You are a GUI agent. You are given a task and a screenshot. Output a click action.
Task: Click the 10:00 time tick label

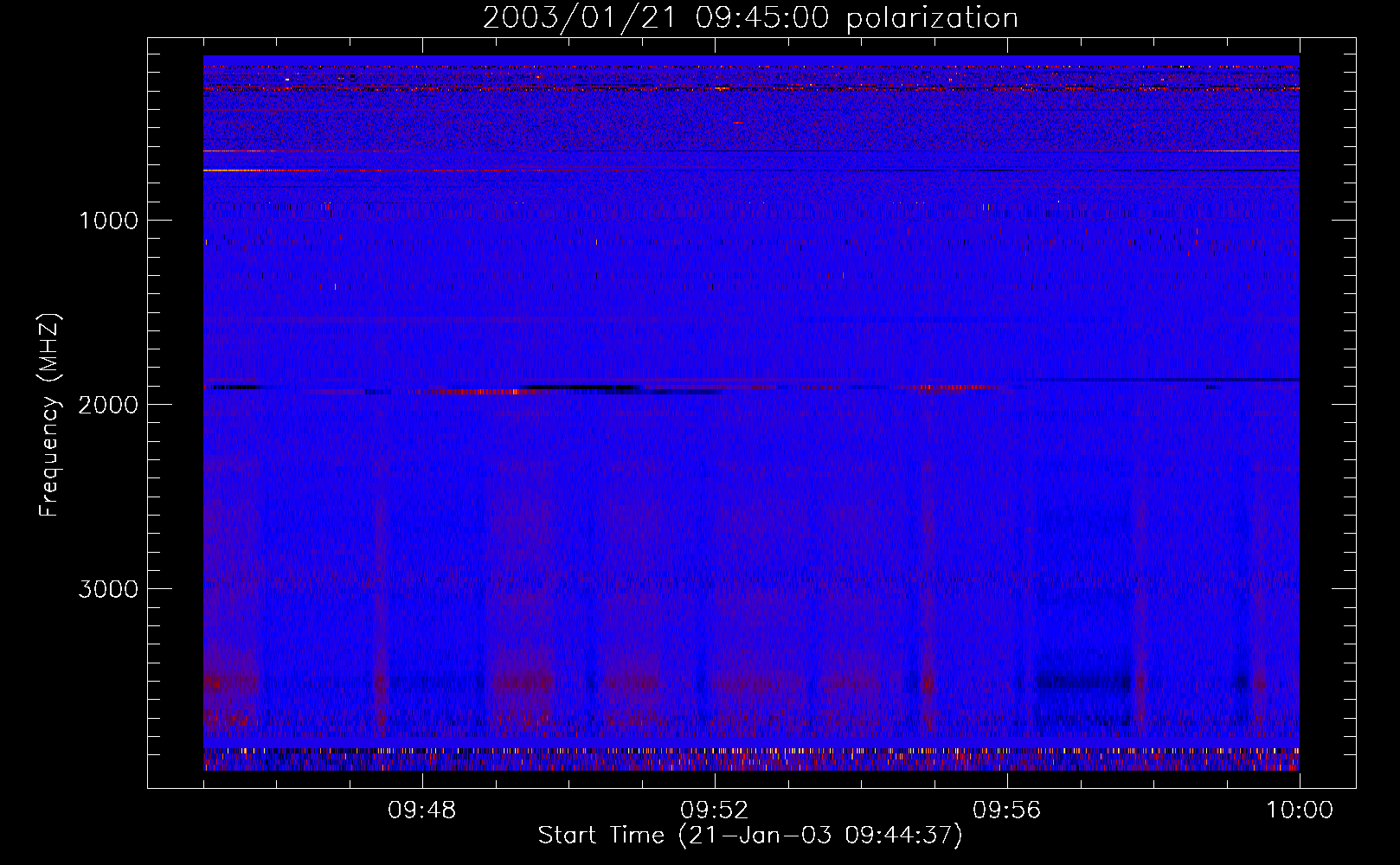click(x=1300, y=811)
